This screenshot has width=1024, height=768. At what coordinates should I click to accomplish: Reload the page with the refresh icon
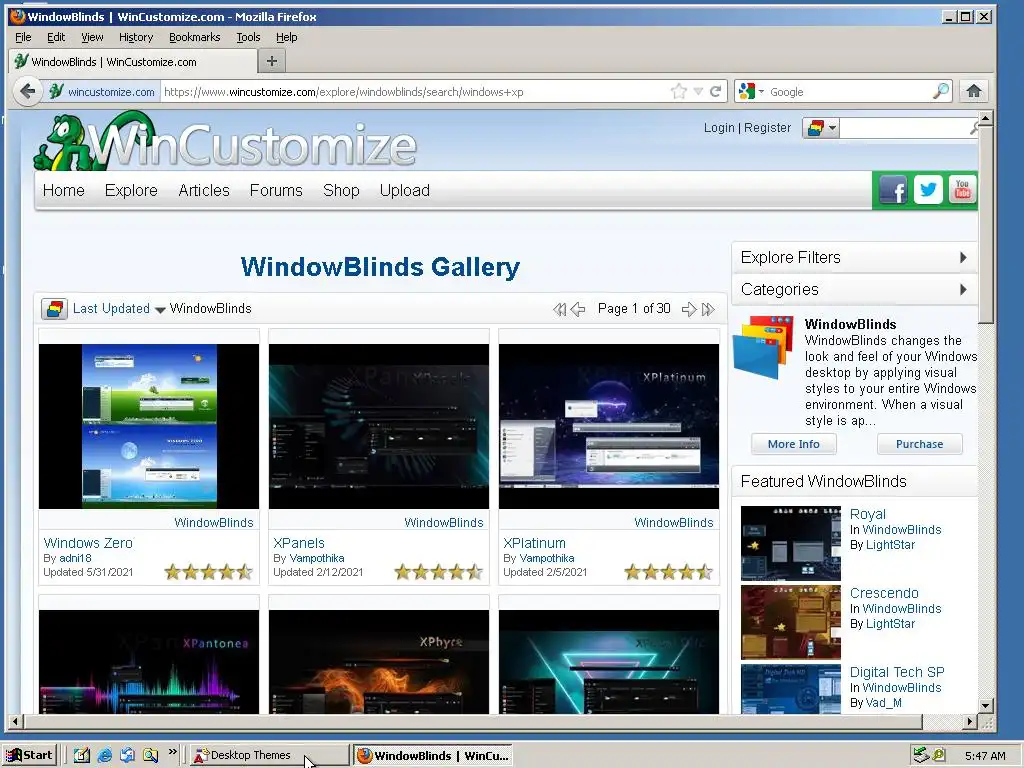(716, 91)
